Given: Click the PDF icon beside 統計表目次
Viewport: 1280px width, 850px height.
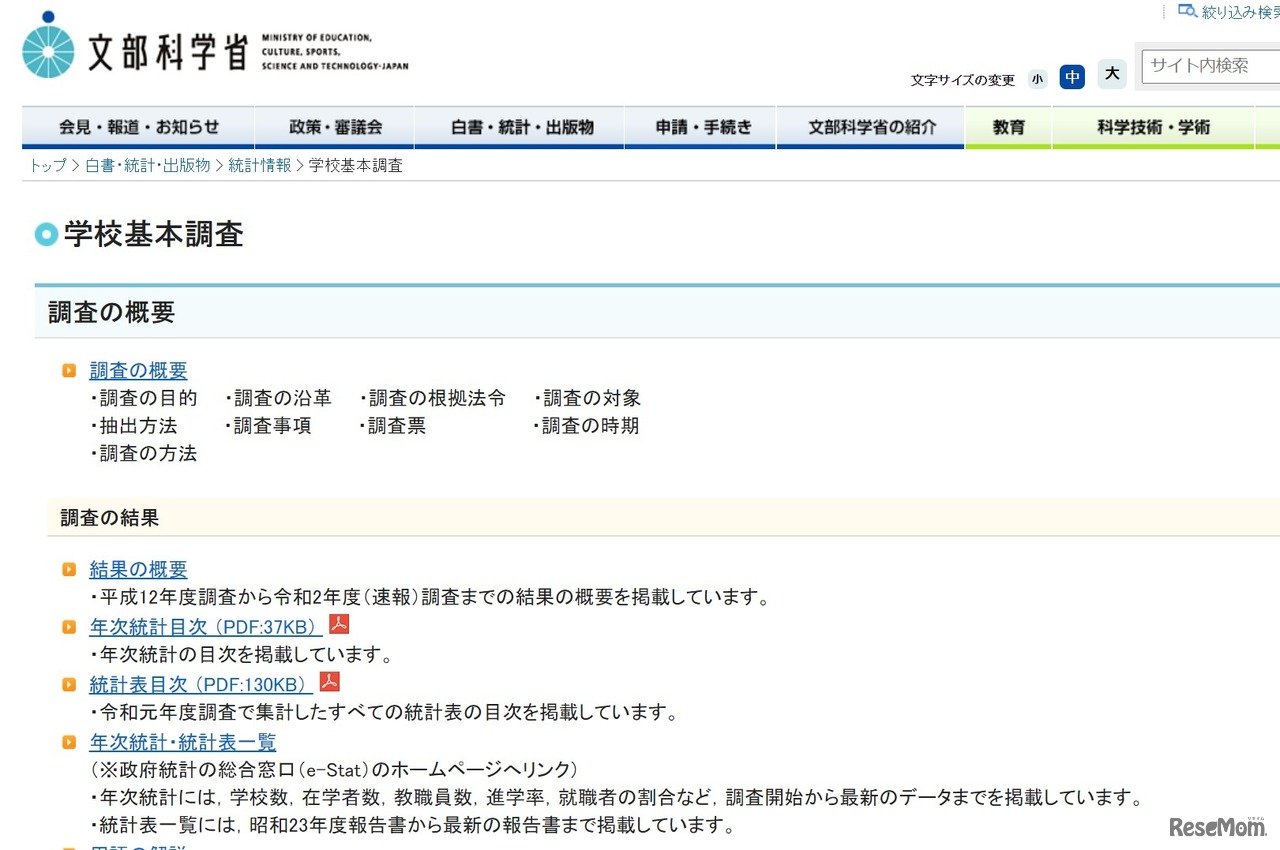Looking at the screenshot, I should click(329, 682).
